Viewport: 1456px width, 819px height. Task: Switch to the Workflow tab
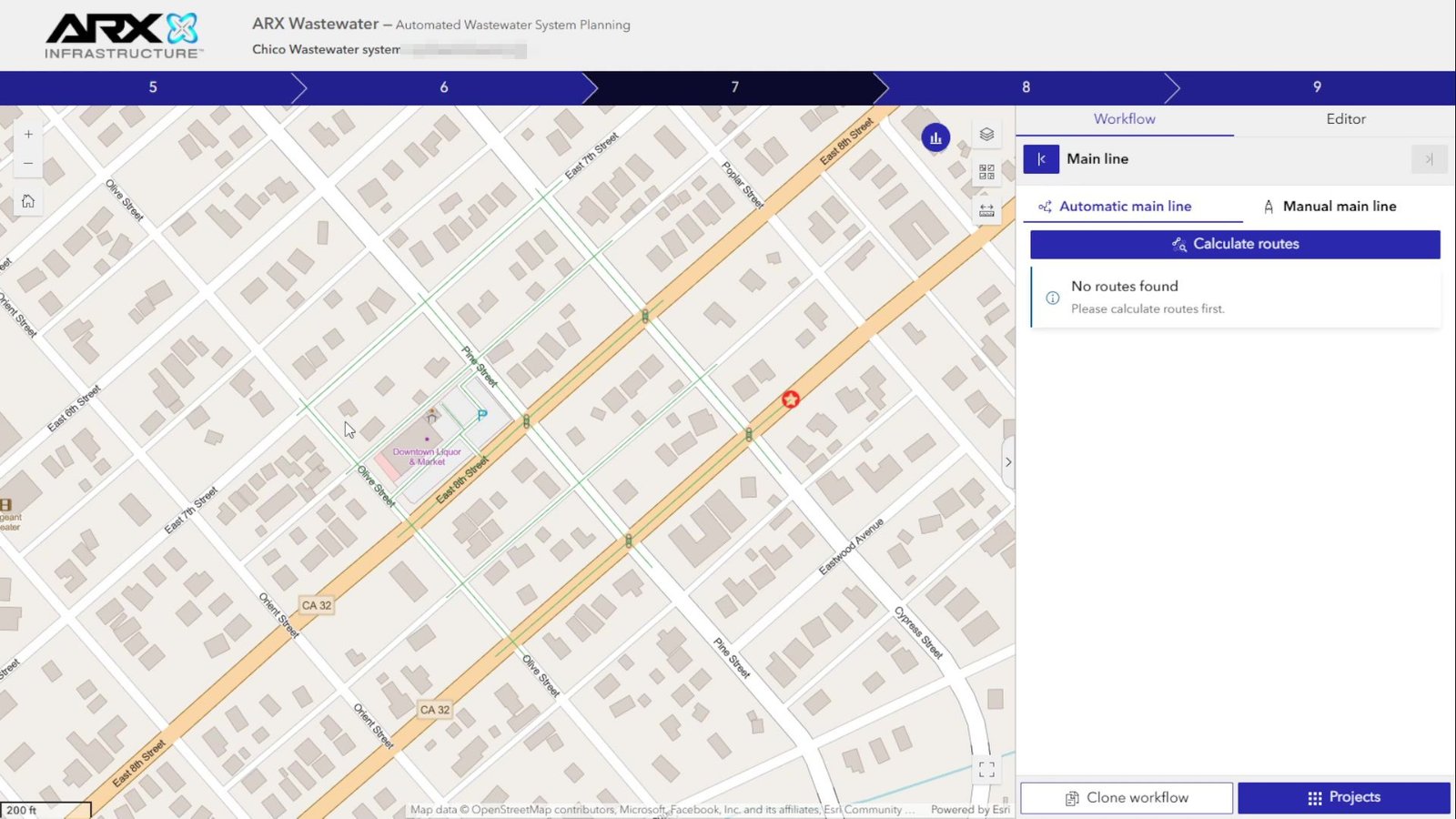[1125, 119]
